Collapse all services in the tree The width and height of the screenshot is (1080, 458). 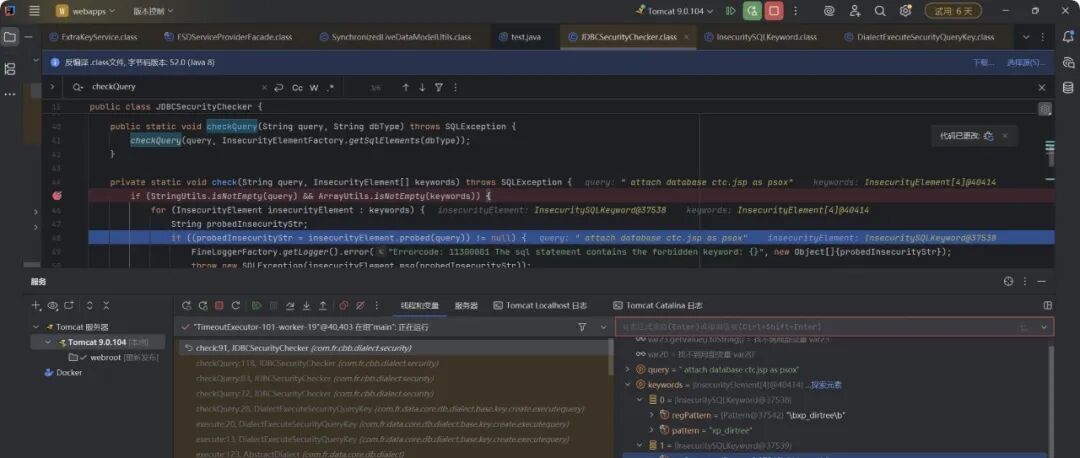pyautogui.click(x=106, y=305)
